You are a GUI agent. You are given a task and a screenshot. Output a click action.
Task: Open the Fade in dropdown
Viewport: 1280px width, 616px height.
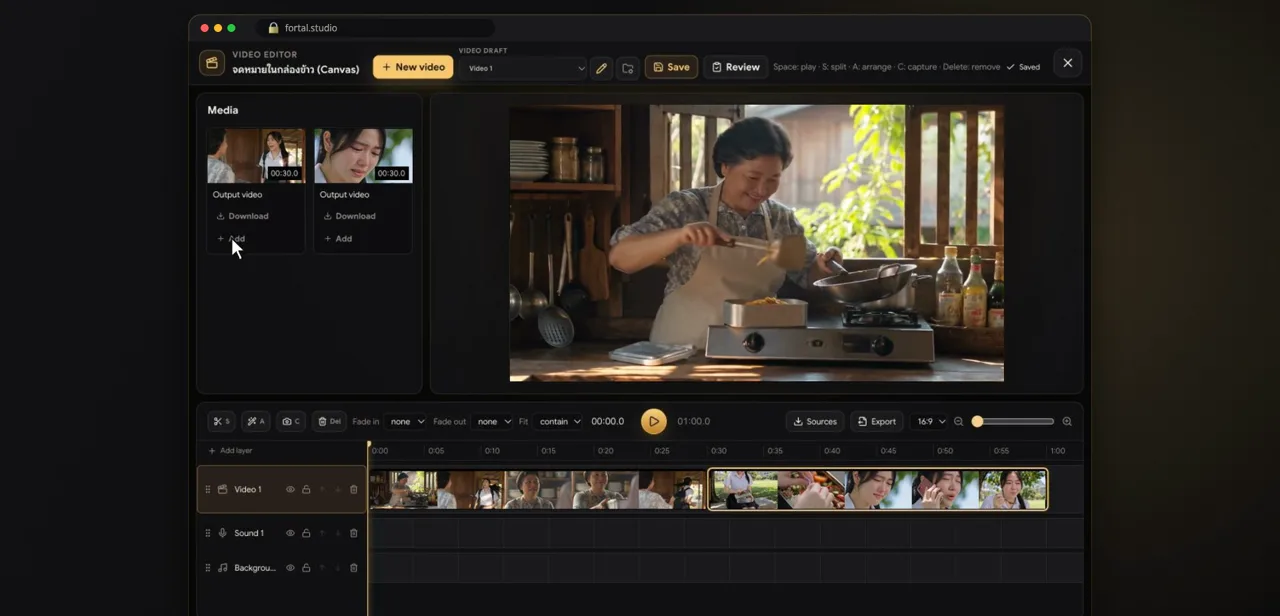click(x=407, y=422)
